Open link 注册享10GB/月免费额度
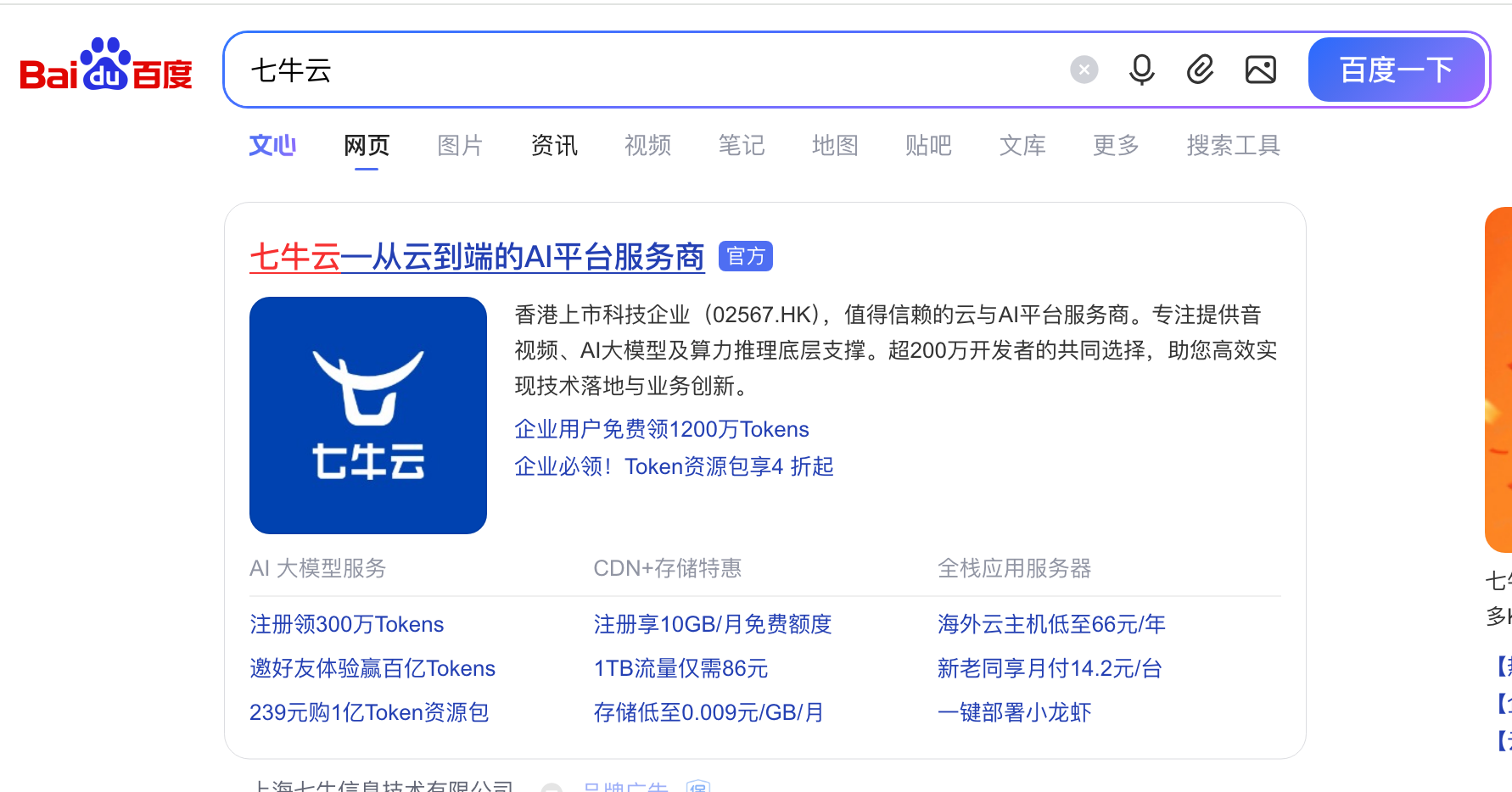1512x792 pixels. 713,624
